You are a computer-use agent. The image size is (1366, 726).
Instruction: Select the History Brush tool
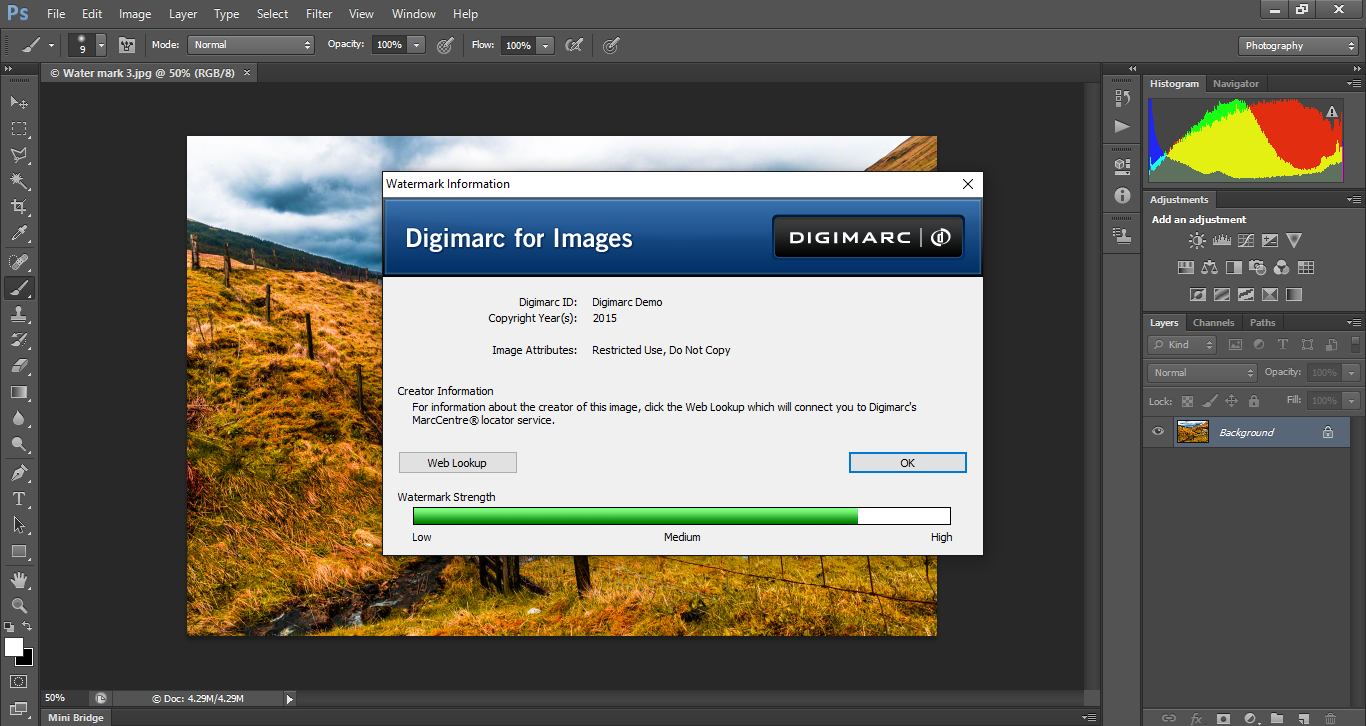[x=19, y=340]
